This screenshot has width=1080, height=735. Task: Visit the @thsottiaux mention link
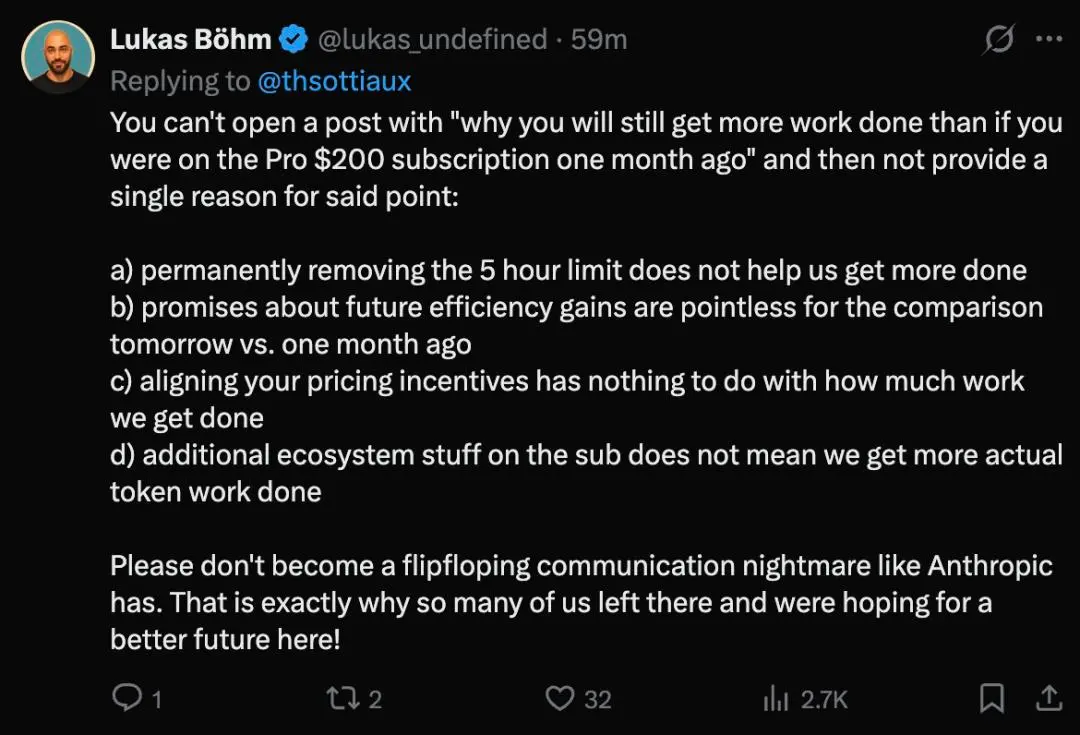pos(334,81)
